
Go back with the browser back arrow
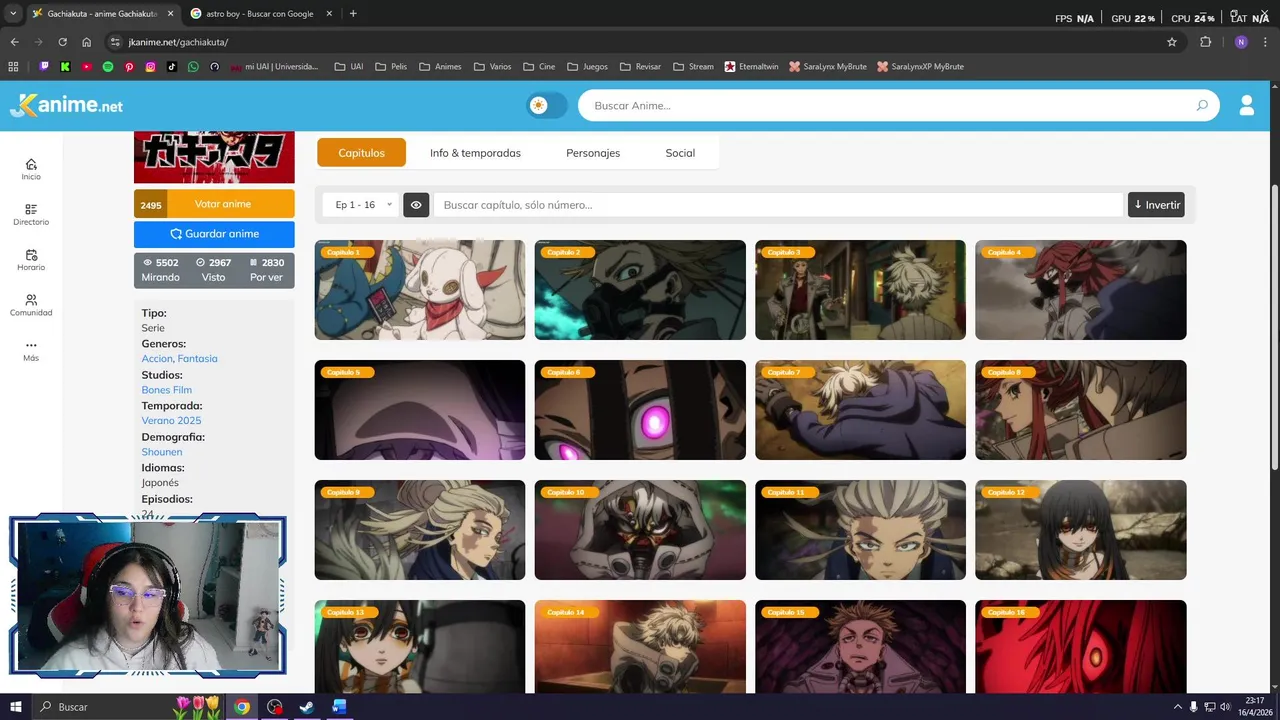pos(14,42)
